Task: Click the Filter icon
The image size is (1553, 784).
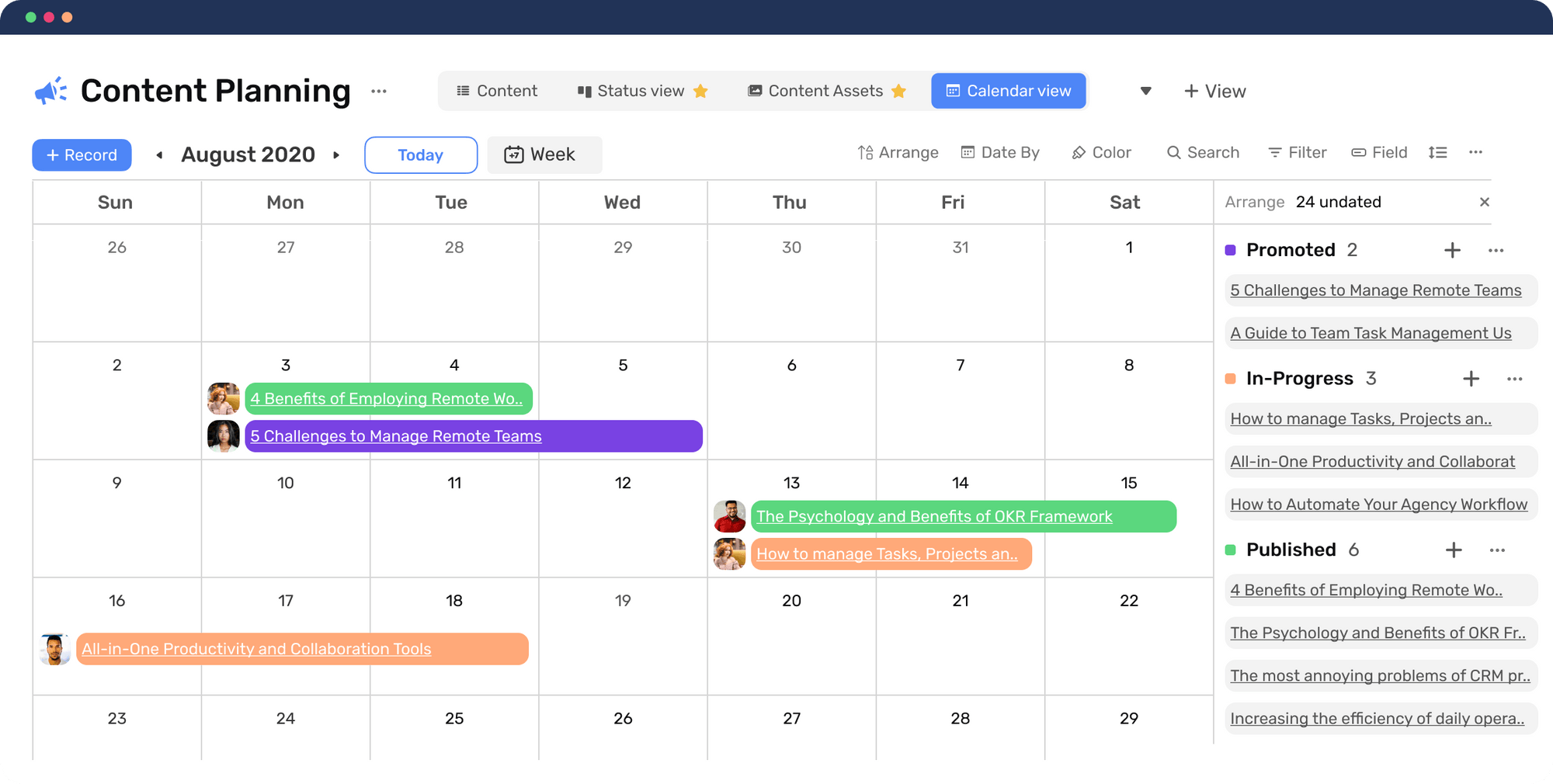Action: point(1274,152)
